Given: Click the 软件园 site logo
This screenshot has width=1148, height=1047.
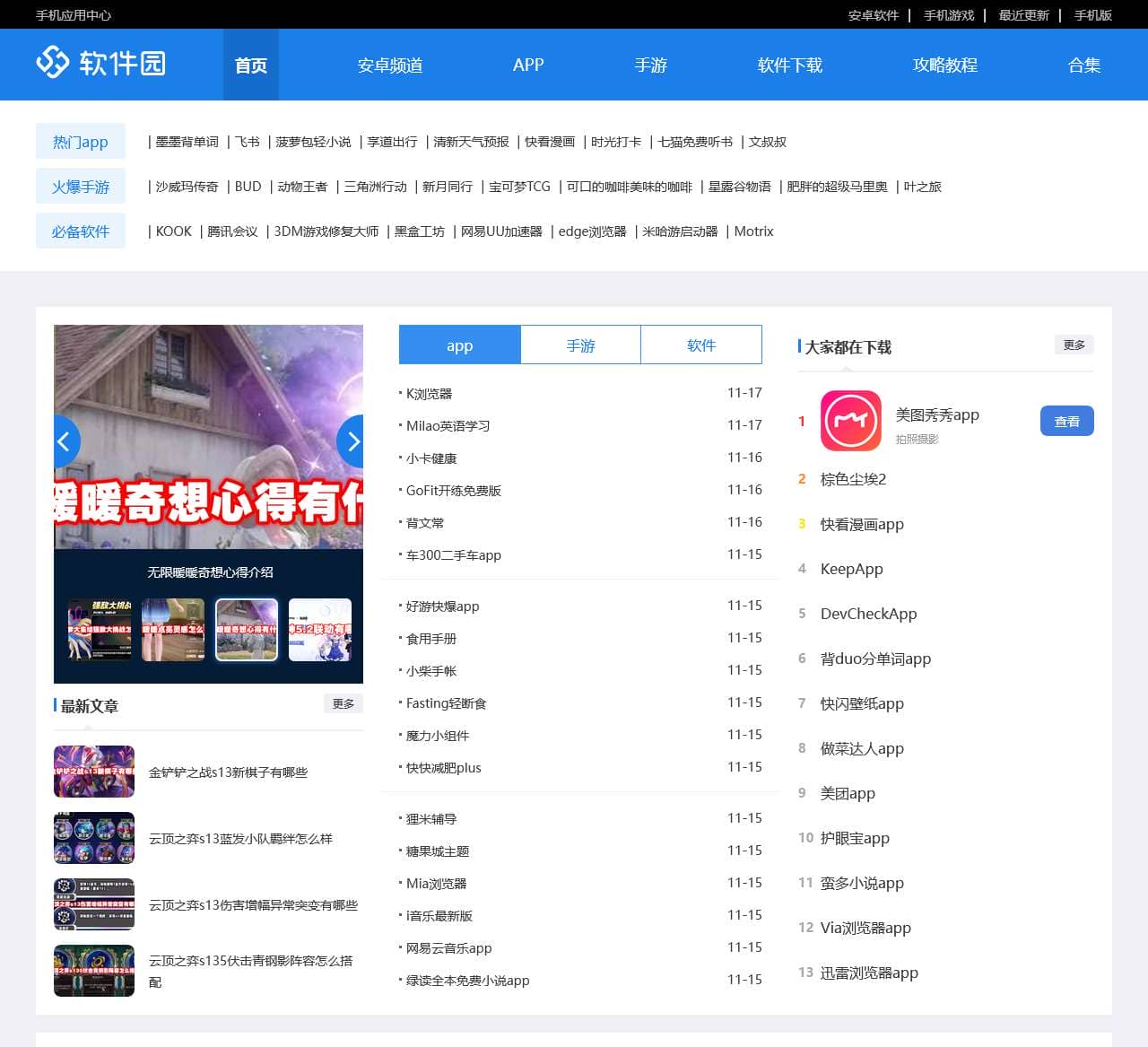Looking at the screenshot, I should (x=100, y=63).
